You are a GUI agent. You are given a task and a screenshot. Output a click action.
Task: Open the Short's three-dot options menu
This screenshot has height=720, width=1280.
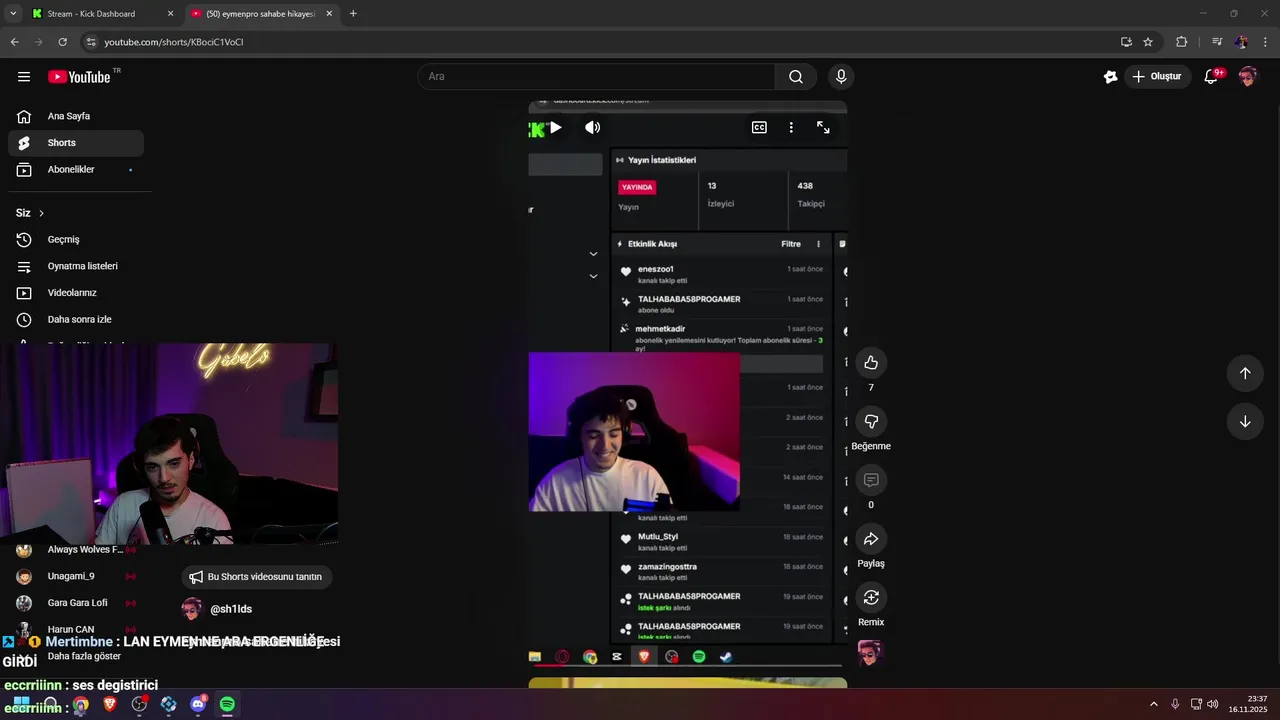791,127
